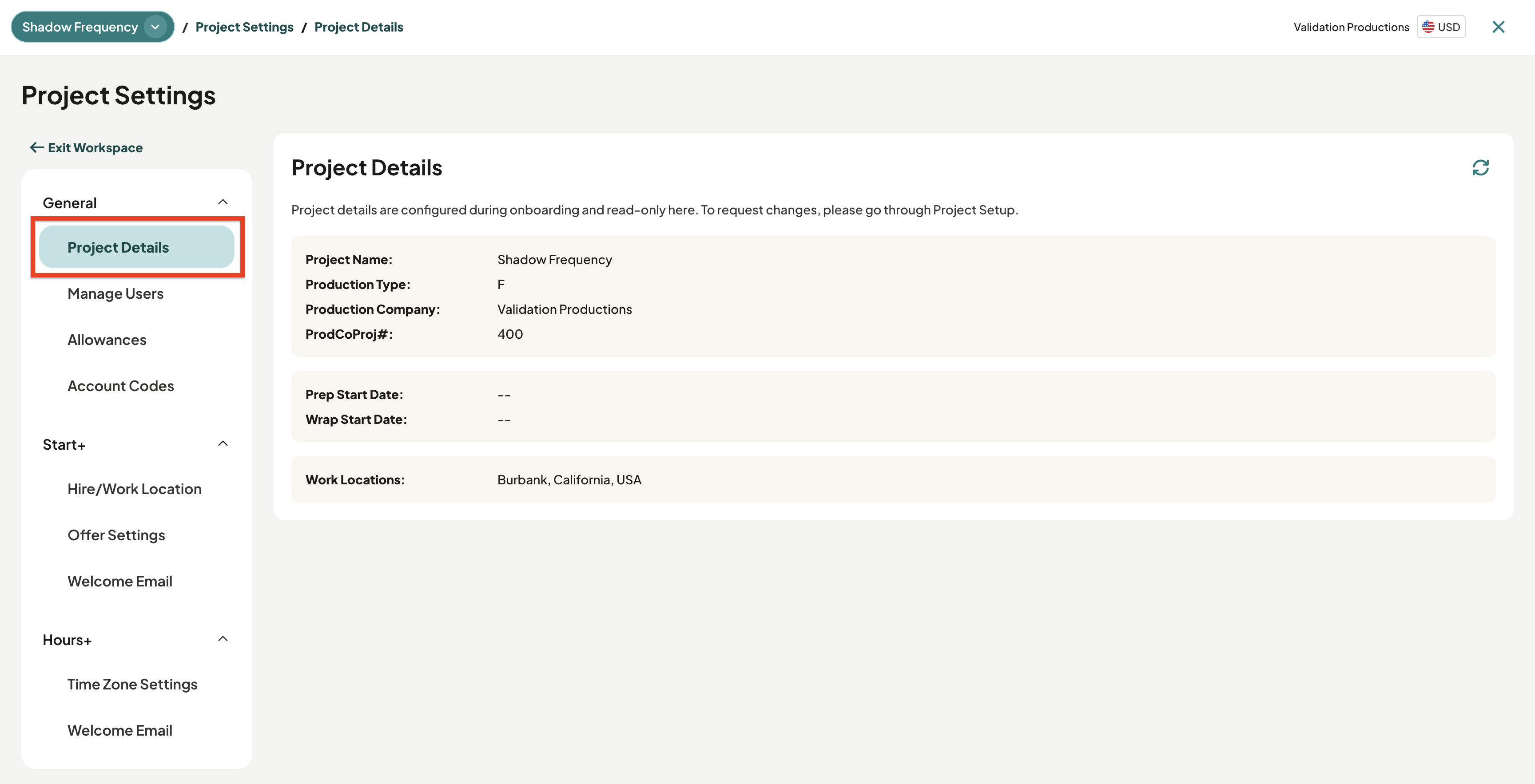Click the Project Settings page heading
1535x784 pixels.
[x=119, y=95]
